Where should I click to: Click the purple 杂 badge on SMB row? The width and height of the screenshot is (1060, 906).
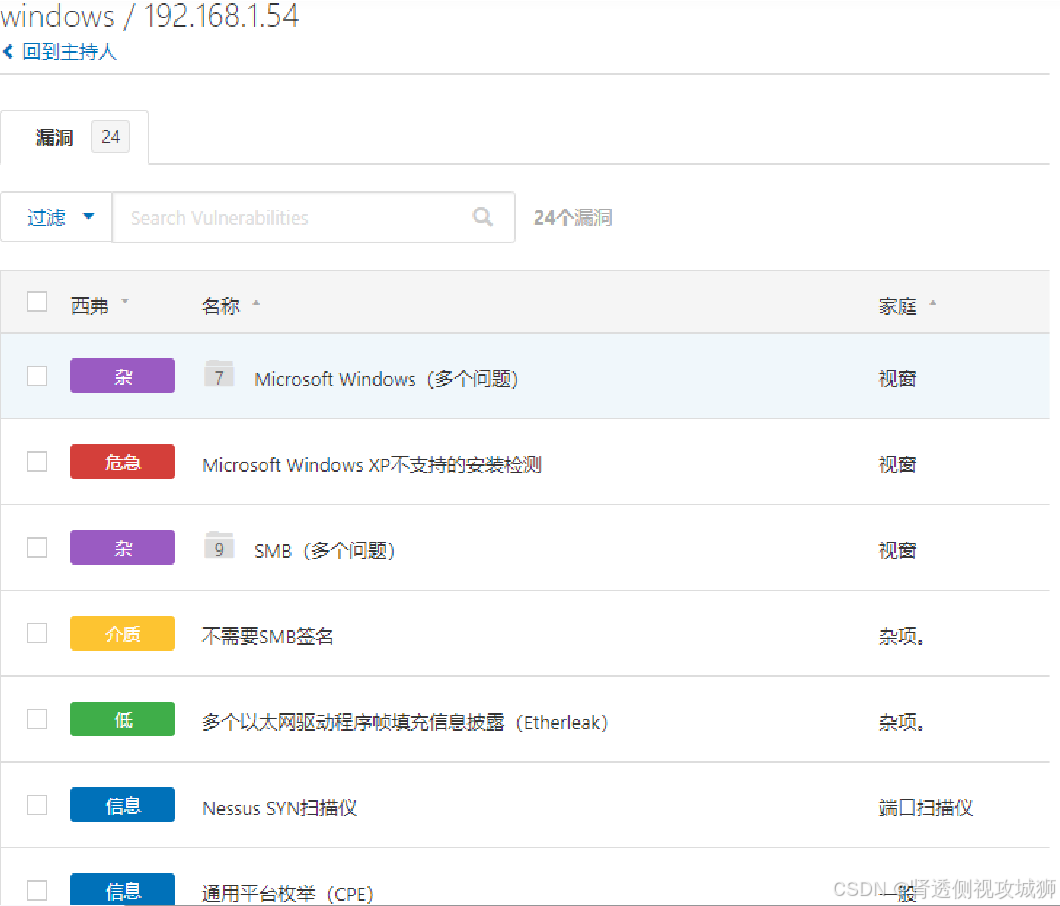(122, 547)
